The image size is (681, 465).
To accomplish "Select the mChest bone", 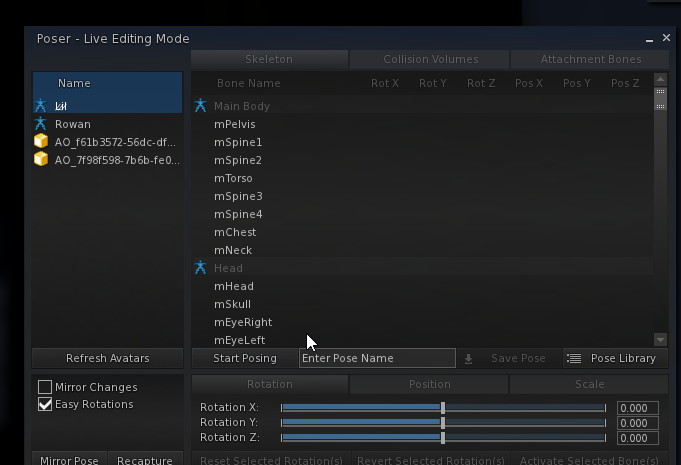I will pos(423,232).
